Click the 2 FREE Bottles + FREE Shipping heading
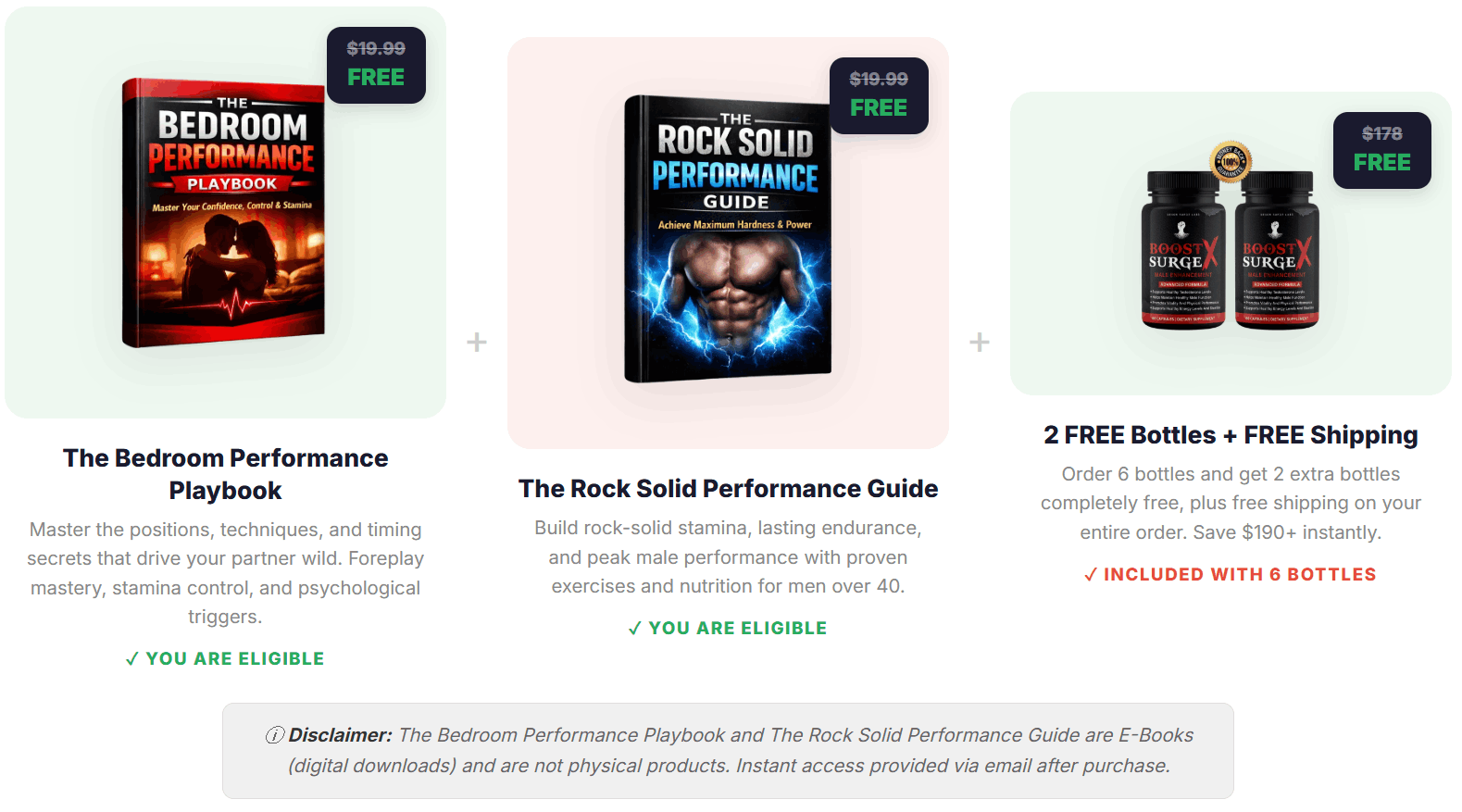Image resolution: width=1462 pixels, height=812 pixels. (x=1231, y=435)
